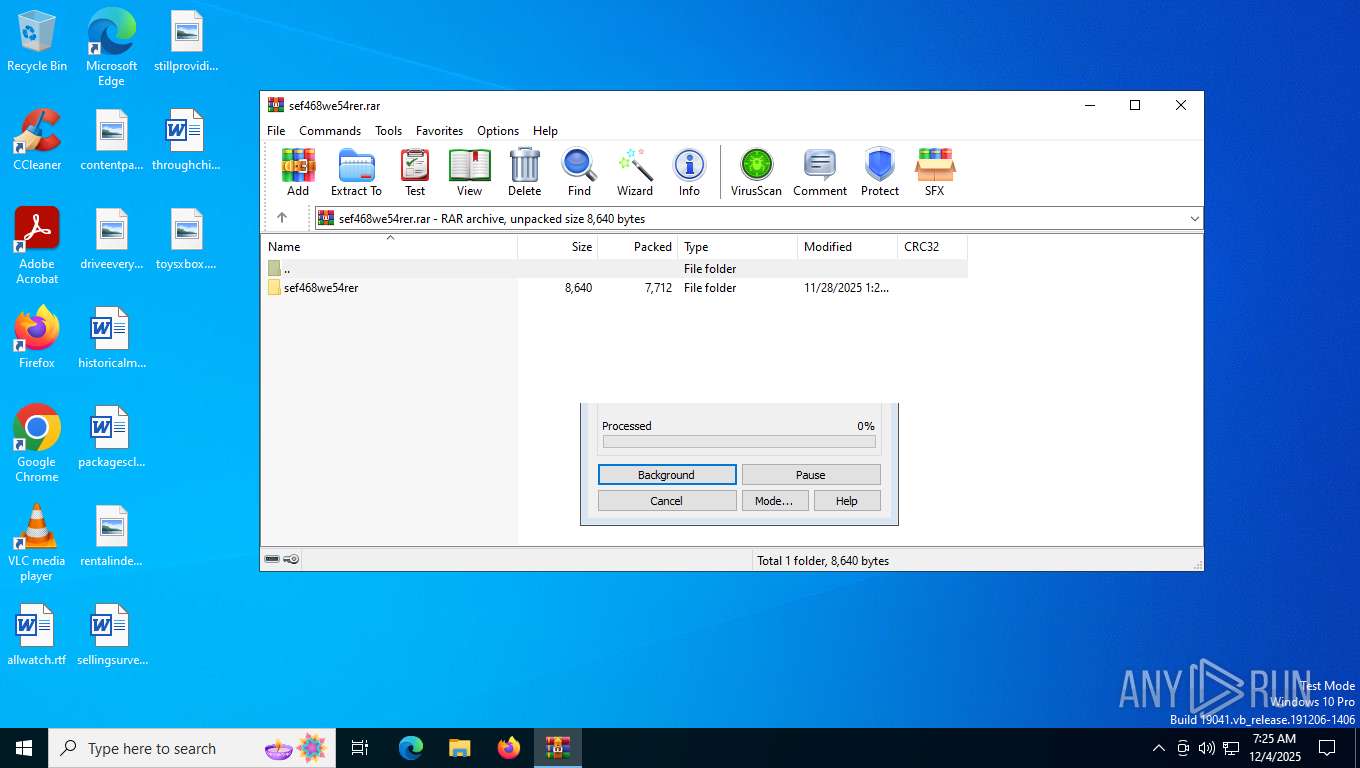Open the View file tool

tap(469, 173)
